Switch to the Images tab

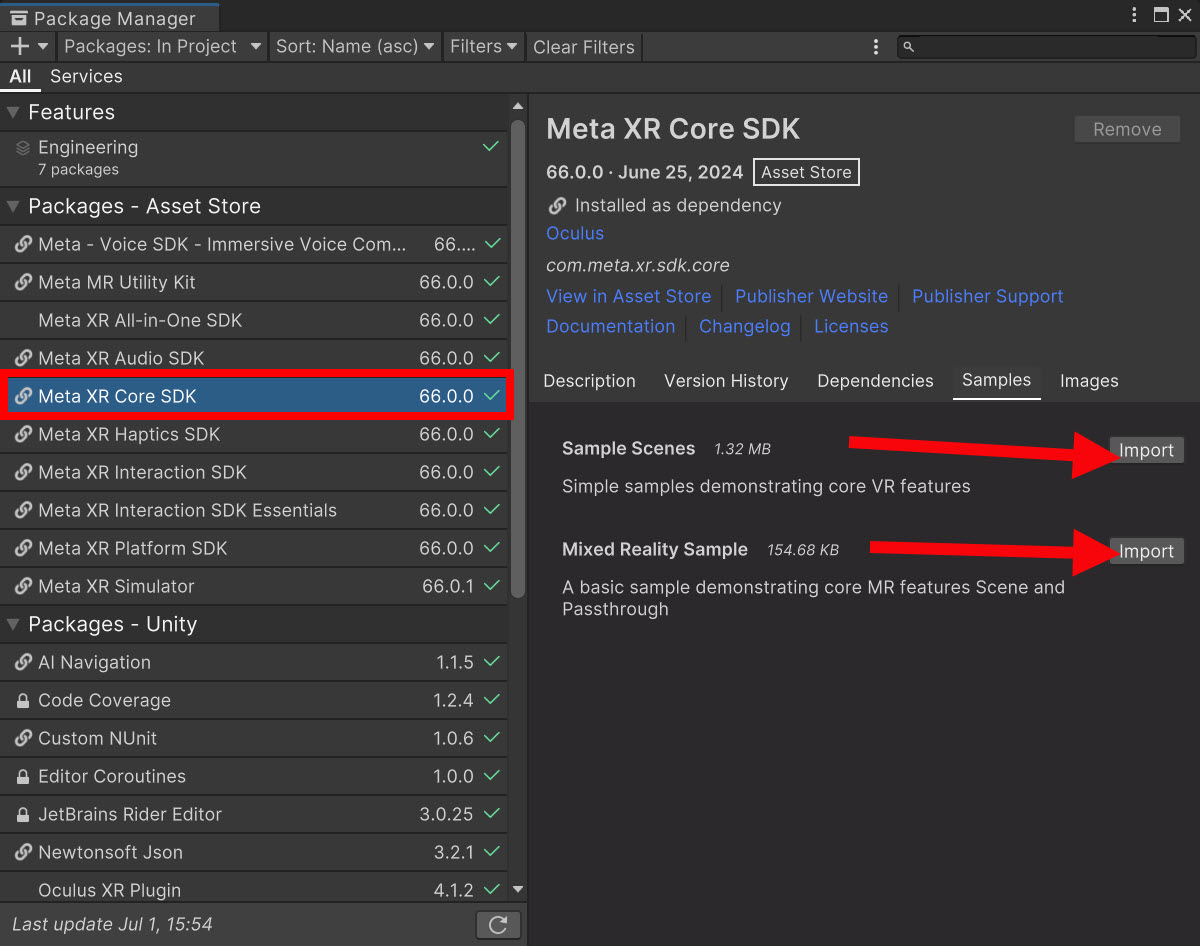point(1089,381)
